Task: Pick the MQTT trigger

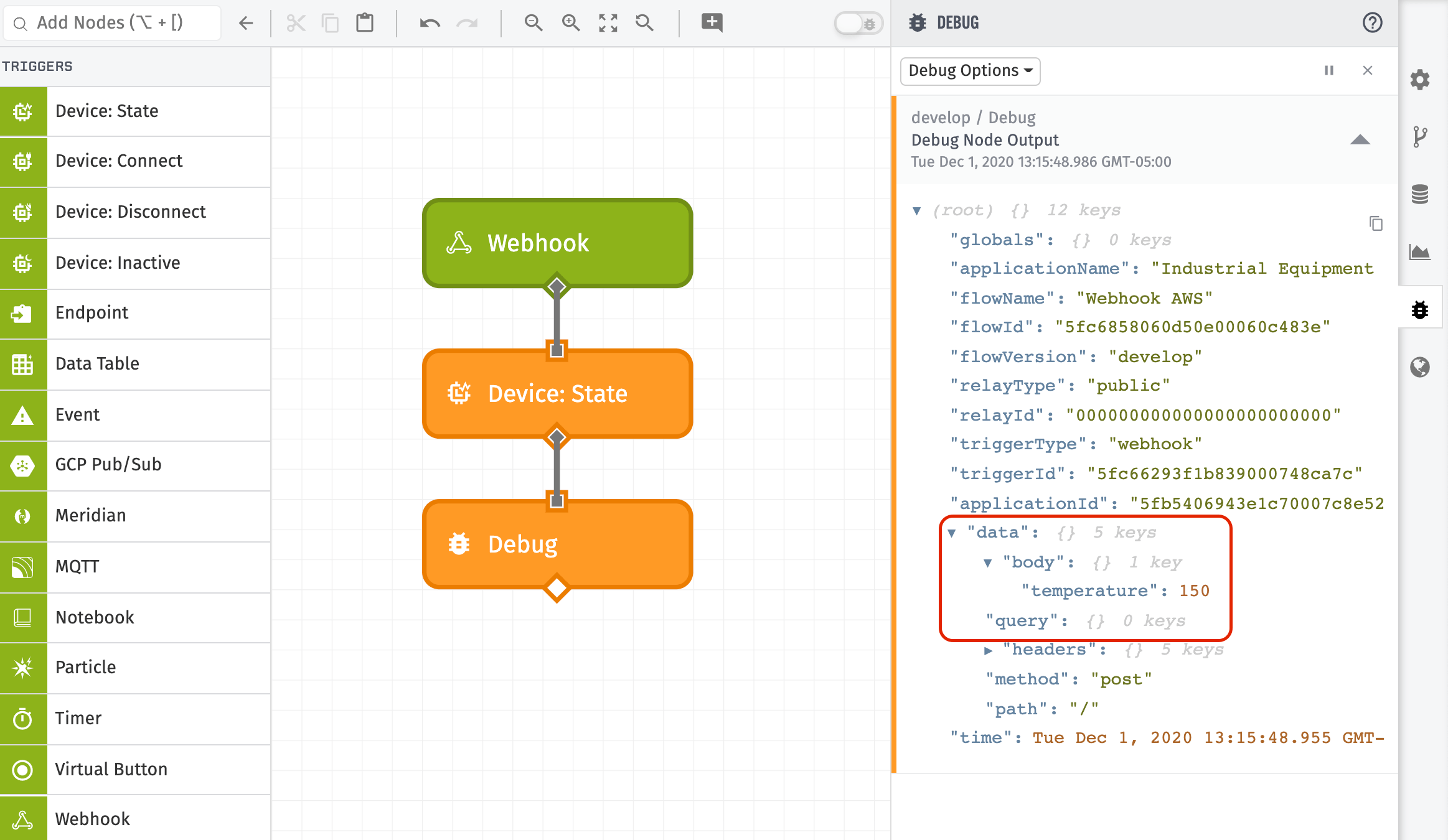Action: 135,567
